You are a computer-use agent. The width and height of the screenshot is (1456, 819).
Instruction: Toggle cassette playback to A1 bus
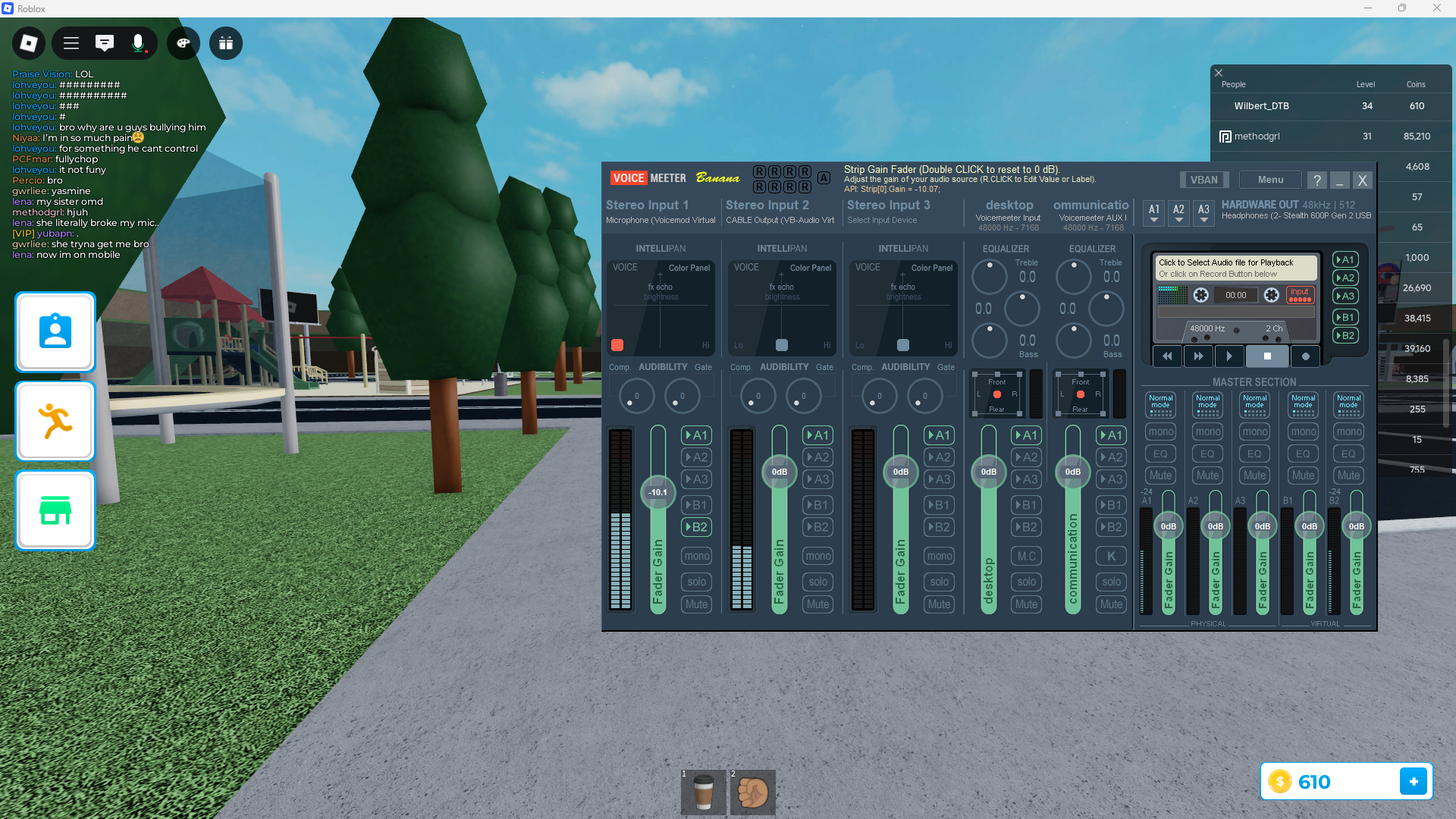1345,259
